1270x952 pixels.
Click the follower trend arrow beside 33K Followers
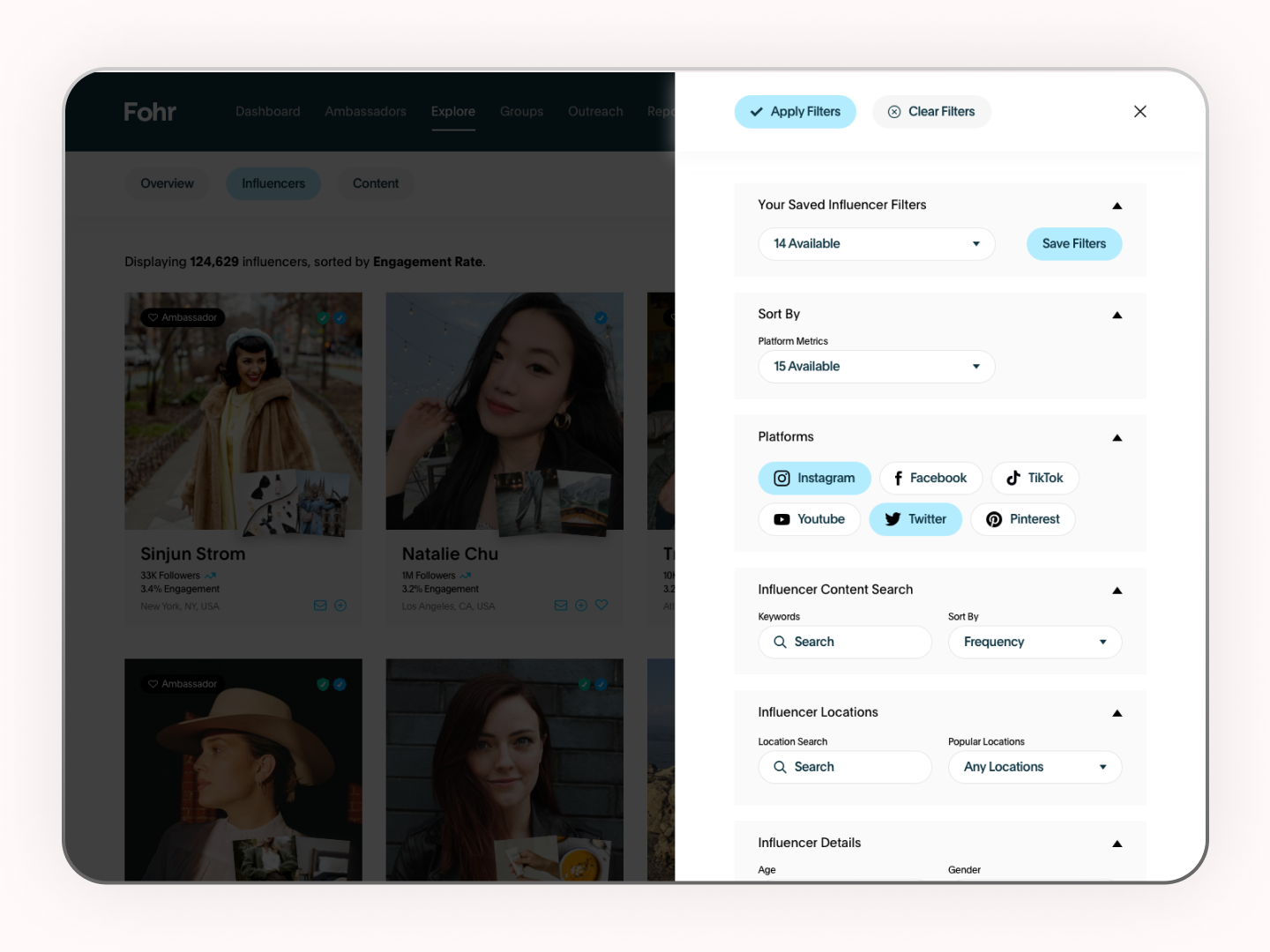coord(211,576)
